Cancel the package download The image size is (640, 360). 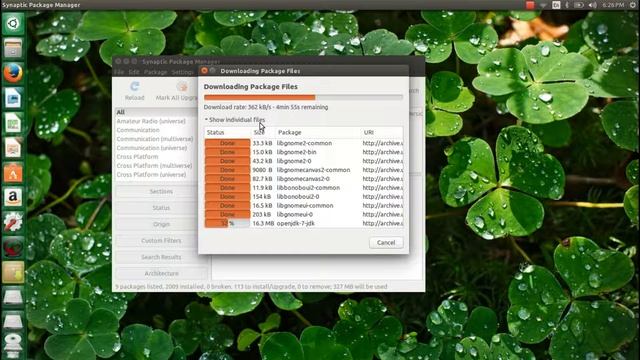coord(386,242)
